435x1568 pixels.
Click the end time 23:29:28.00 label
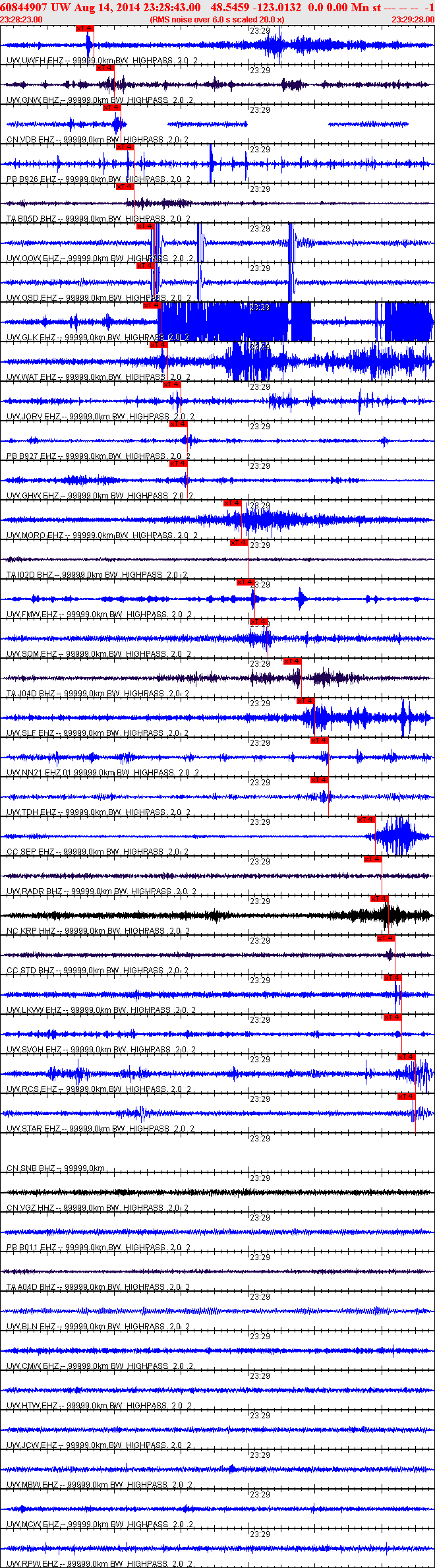(413, 20)
